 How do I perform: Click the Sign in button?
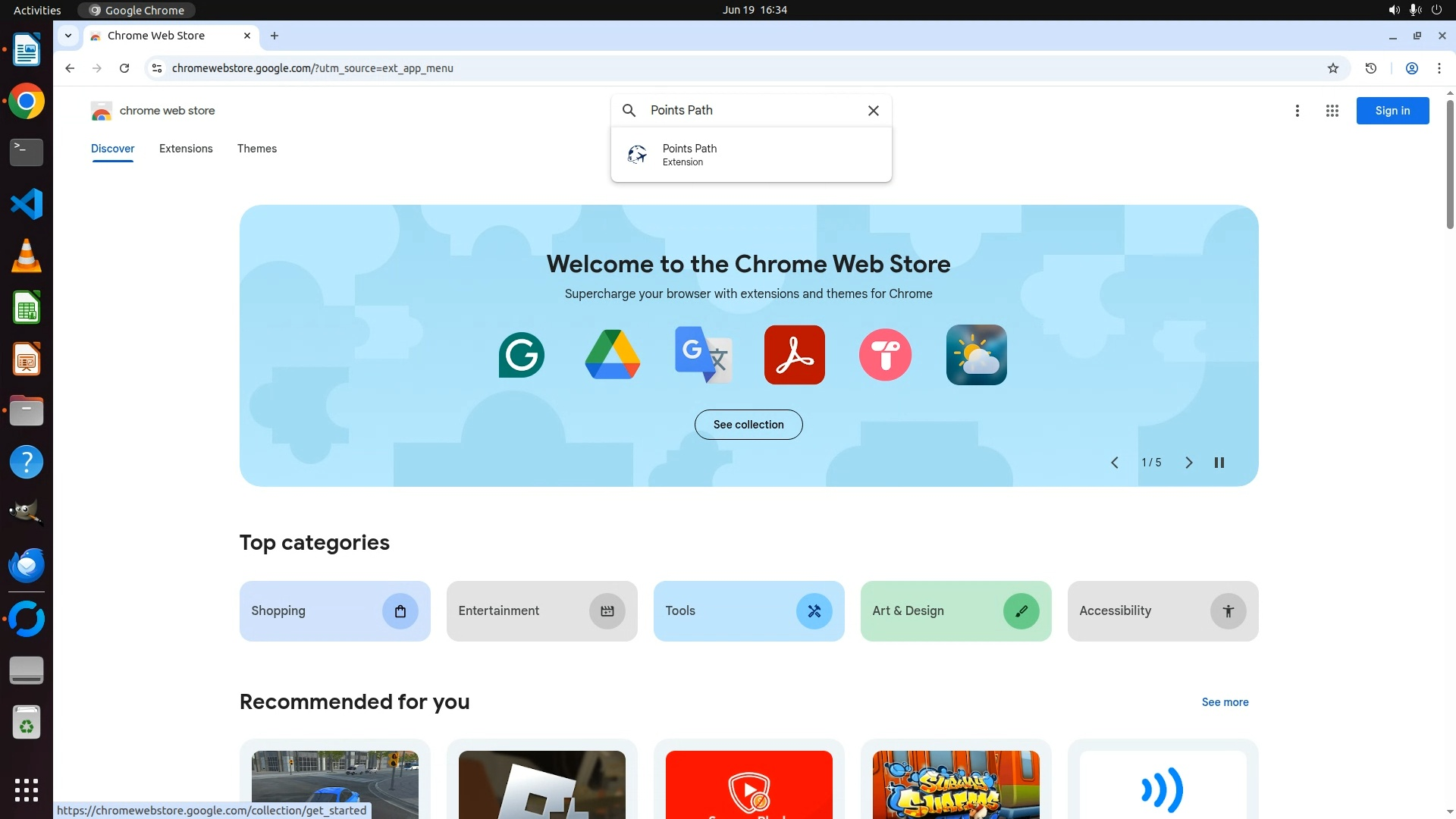1392,111
